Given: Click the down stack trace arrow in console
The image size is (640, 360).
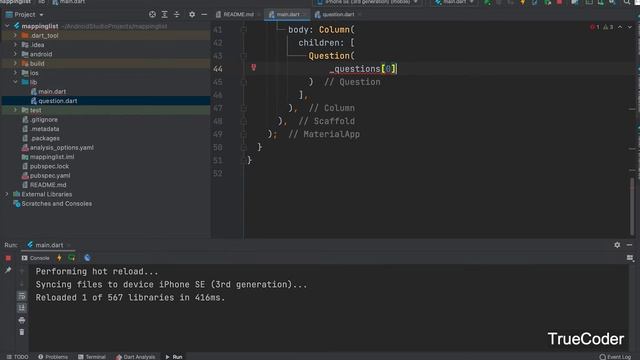Looking at the screenshot, I should [22, 283].
